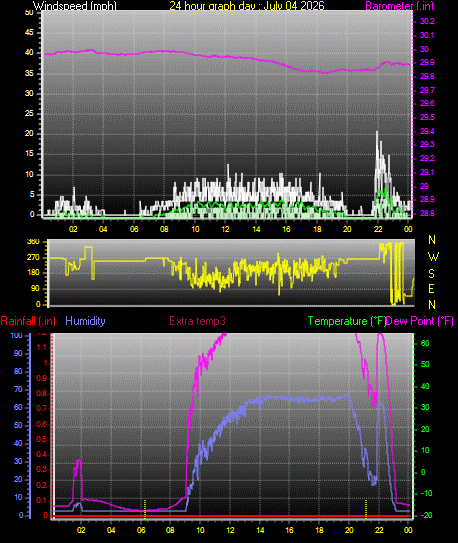This screenshot has width=458, height=543.
Task: Select the 'Dew Point (°F)' legend label
Action: click(x=420, y=321)
